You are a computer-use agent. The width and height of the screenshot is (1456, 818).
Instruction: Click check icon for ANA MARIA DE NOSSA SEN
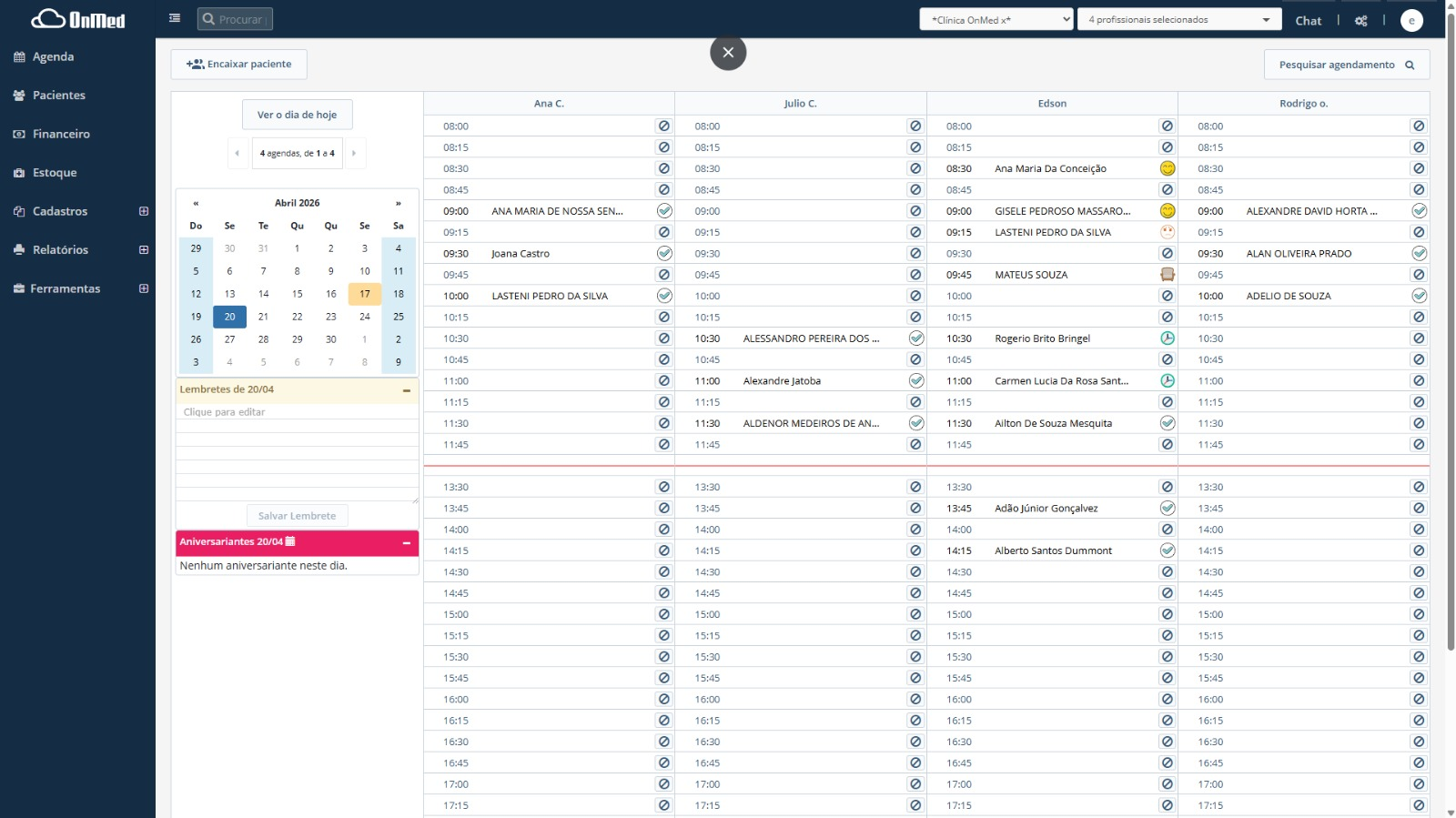point(664,211)
